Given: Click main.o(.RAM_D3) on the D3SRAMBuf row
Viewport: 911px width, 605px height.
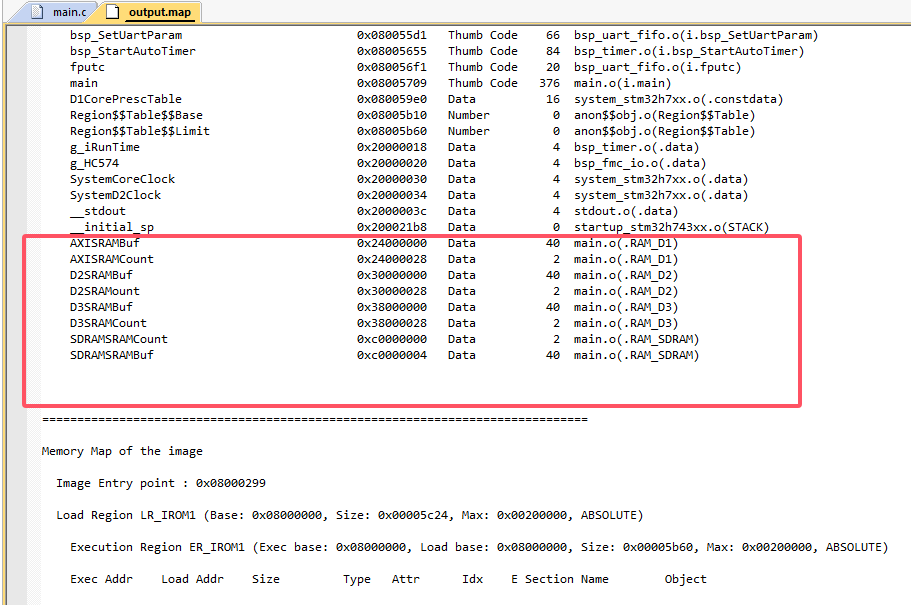Looking at the screenshot, I should tap(625, 307).
